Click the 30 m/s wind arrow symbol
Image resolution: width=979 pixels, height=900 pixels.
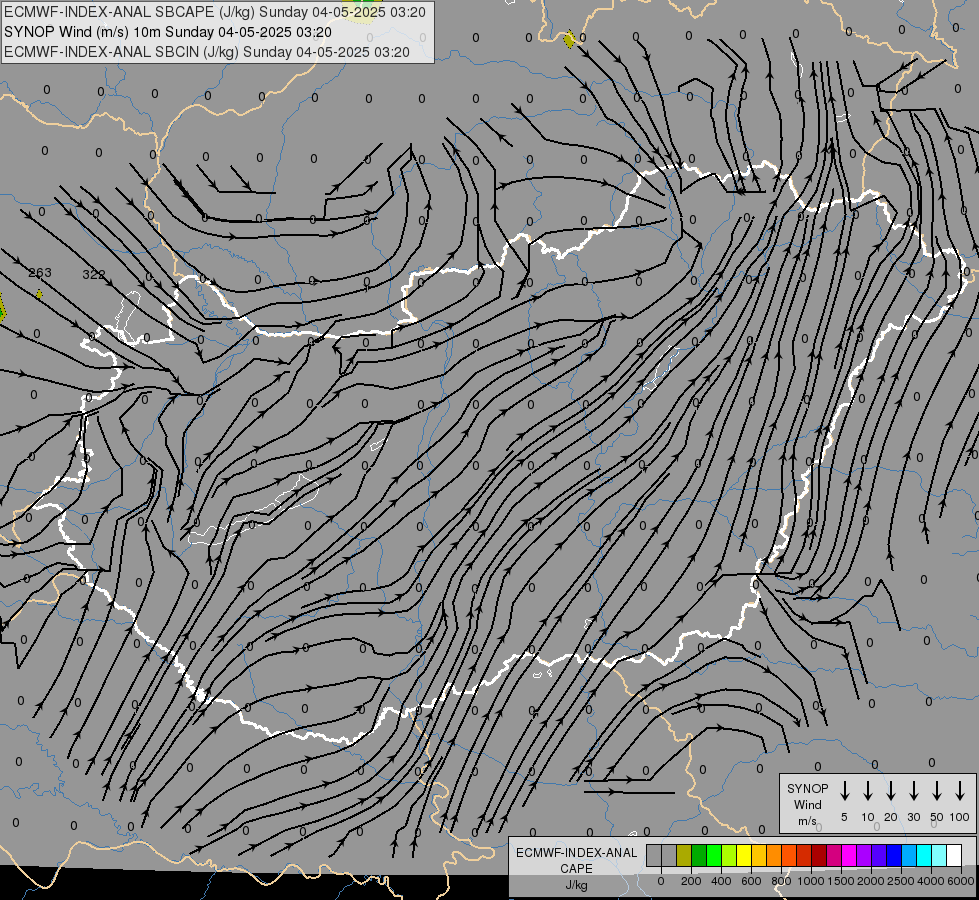tap(913, 791)
